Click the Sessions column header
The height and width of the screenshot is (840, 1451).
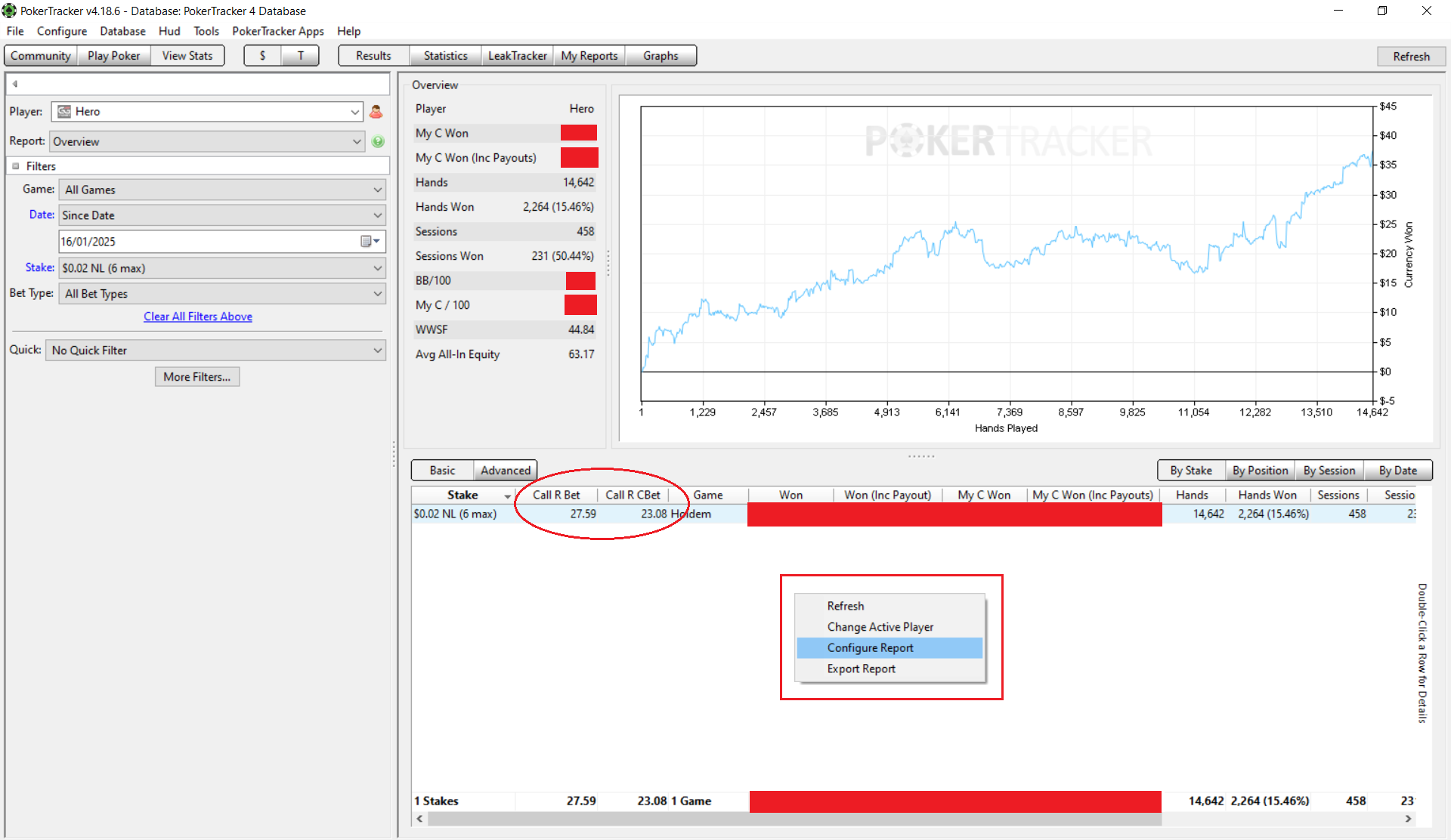pos(1338,496)
